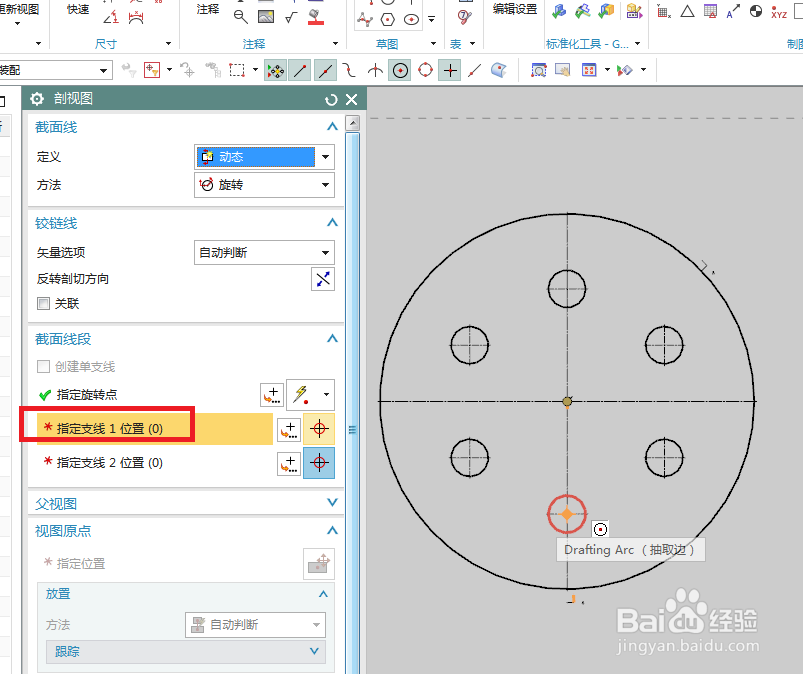
Task: Click the fourth standardization tool icon with arrow
Action: pos(635,11)
